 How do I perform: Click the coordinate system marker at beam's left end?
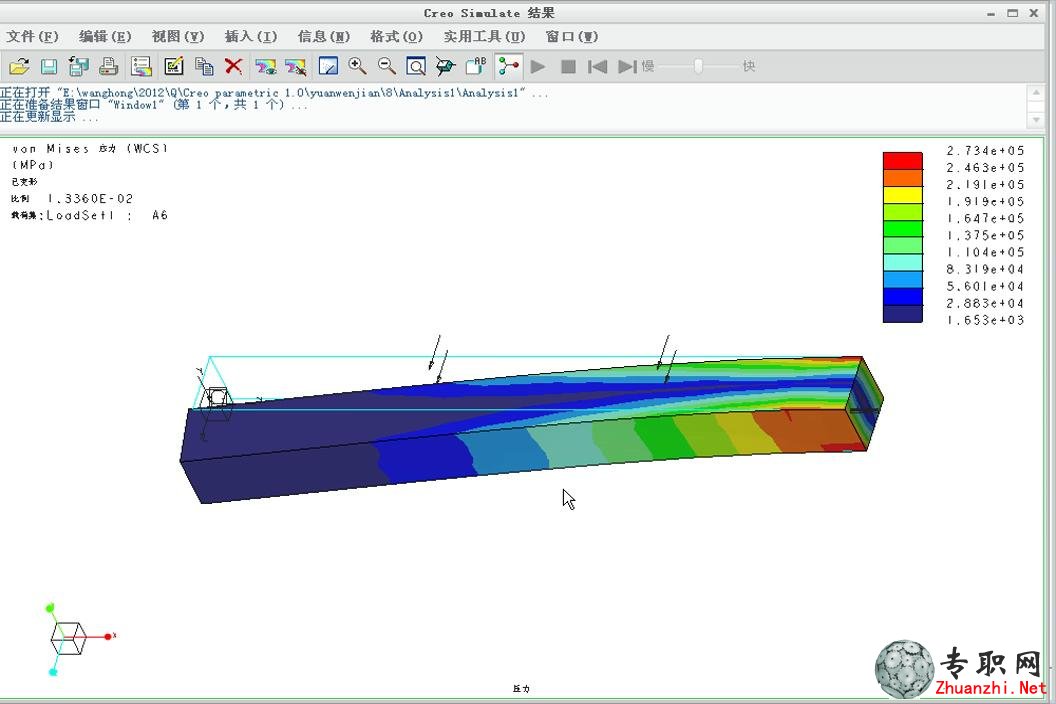(x=216, y=403)
